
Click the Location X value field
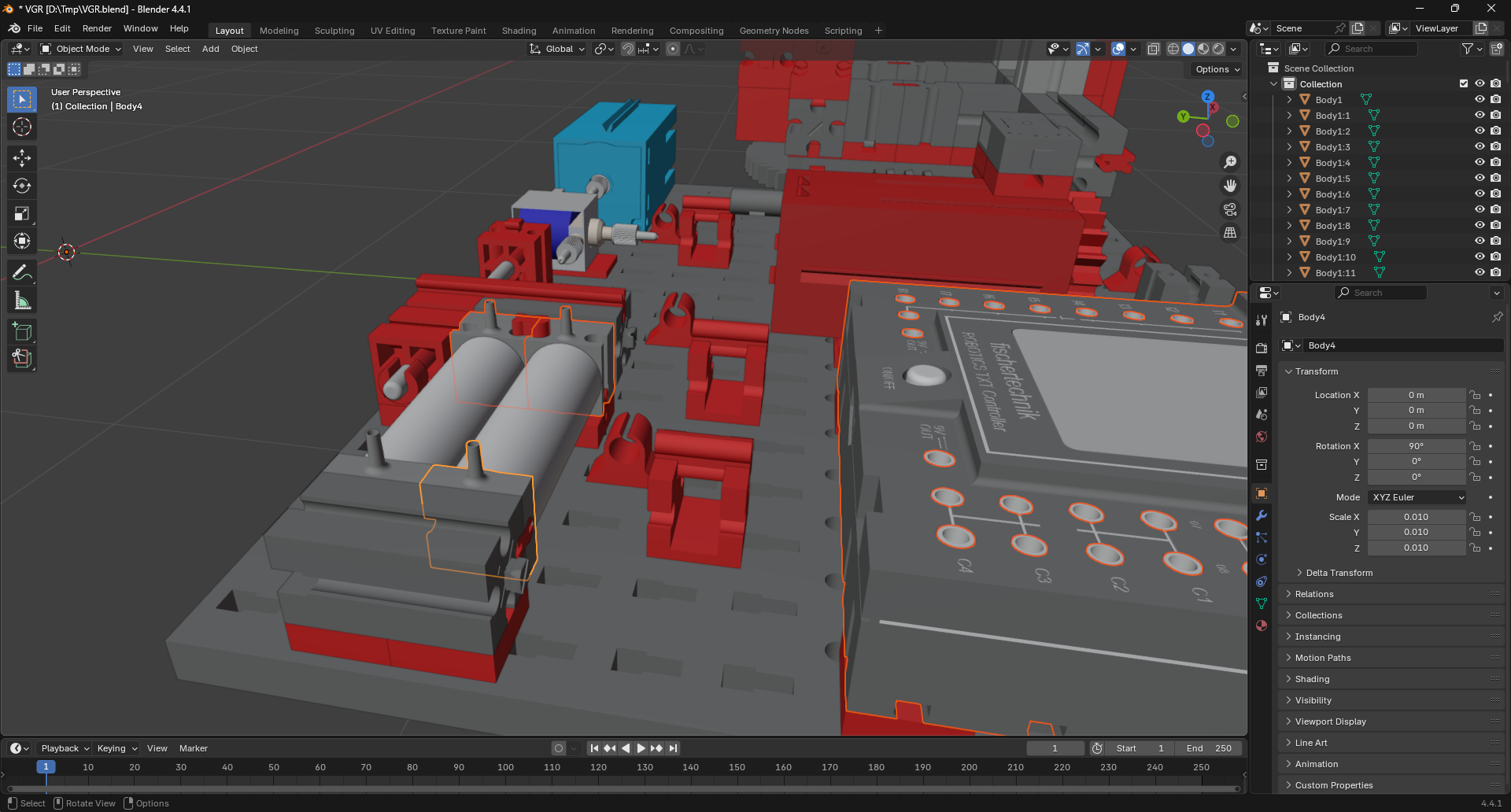point(1416,395)
